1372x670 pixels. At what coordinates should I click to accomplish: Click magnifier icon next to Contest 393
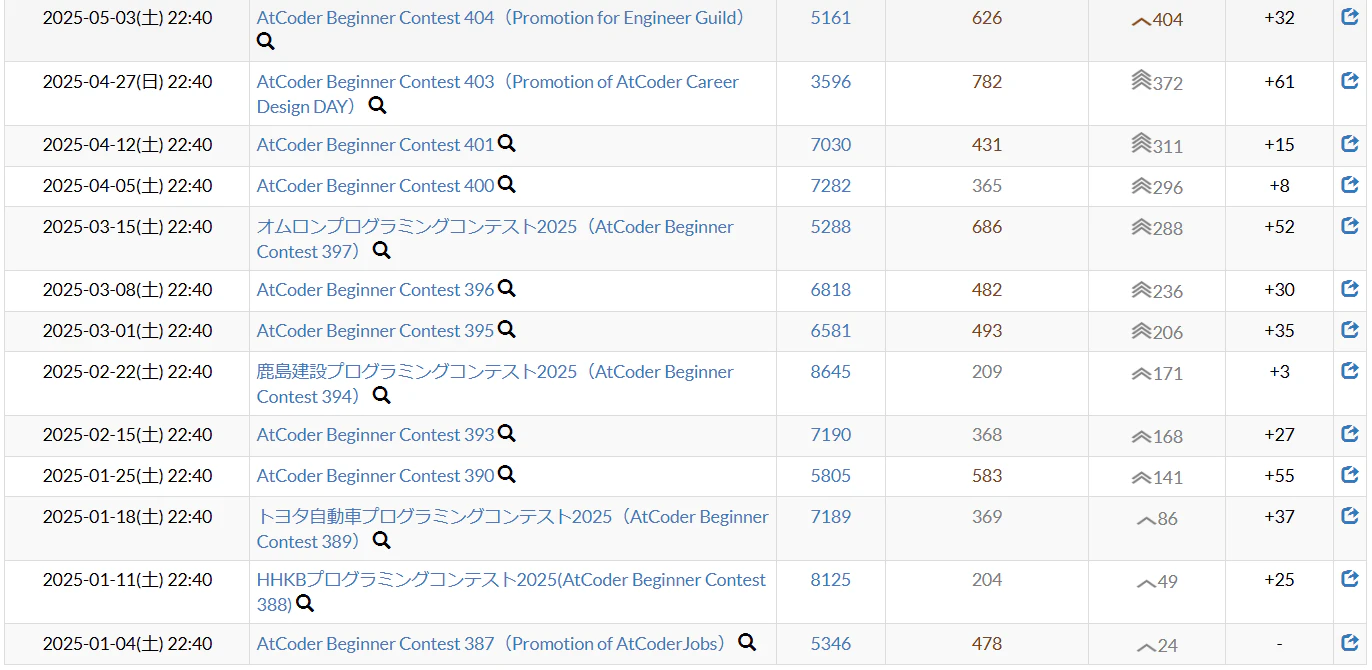point(507,434)
